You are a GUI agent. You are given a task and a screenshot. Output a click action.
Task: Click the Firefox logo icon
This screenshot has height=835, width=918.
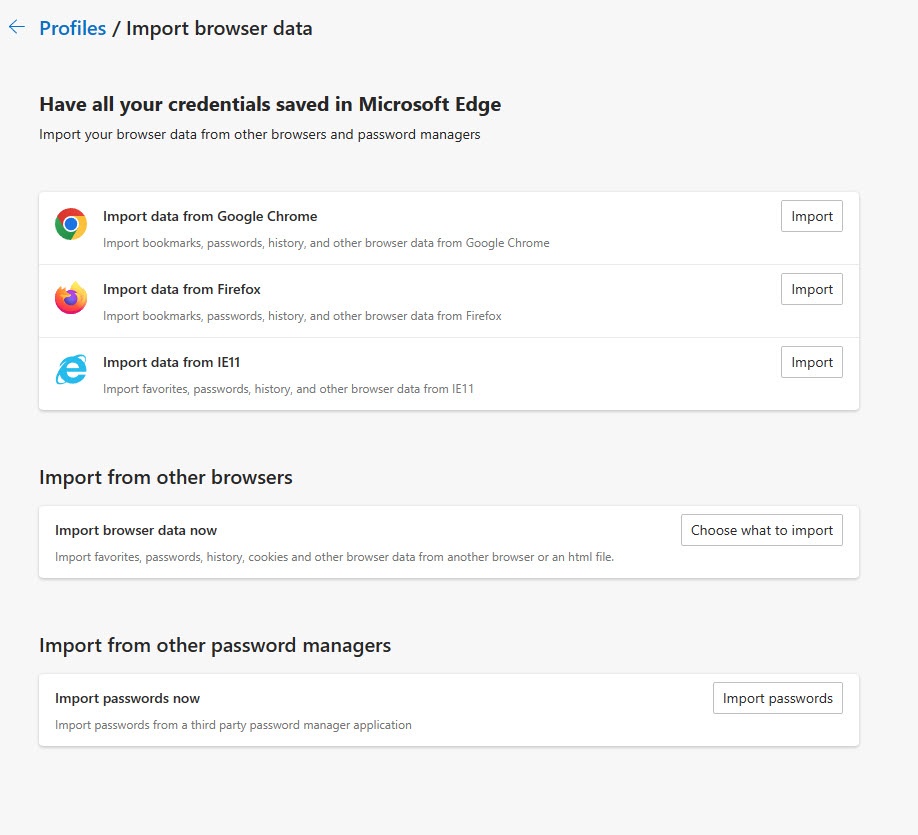tap(71, 298)
